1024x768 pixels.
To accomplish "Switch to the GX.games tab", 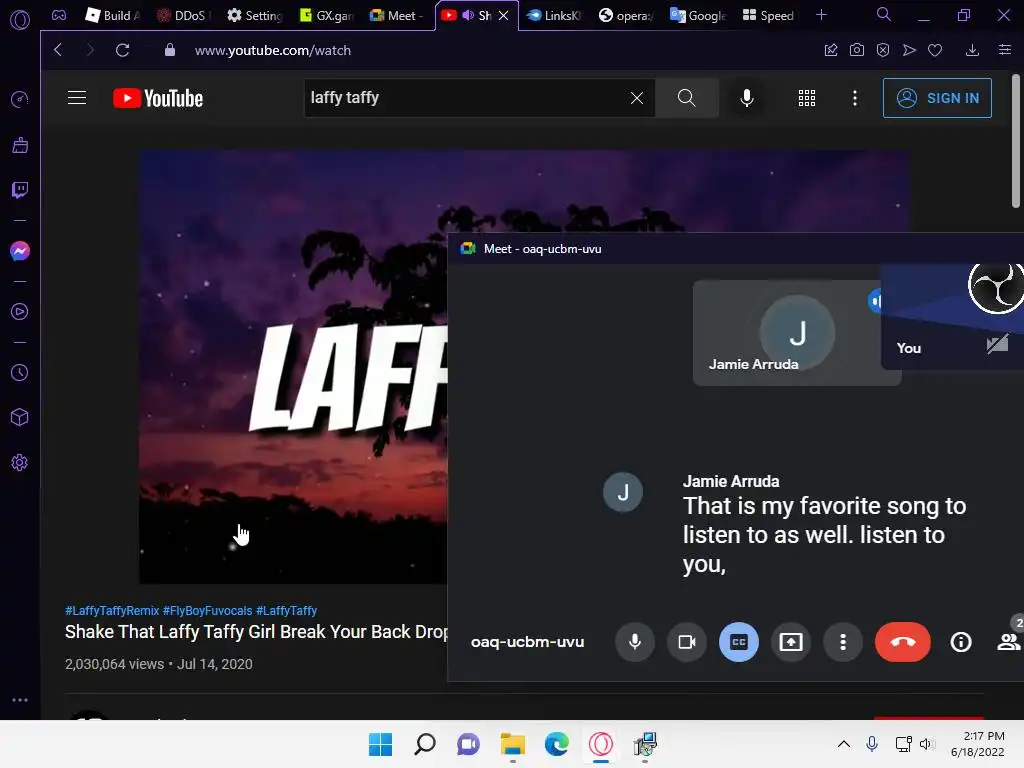I will [x=326, y=15].
